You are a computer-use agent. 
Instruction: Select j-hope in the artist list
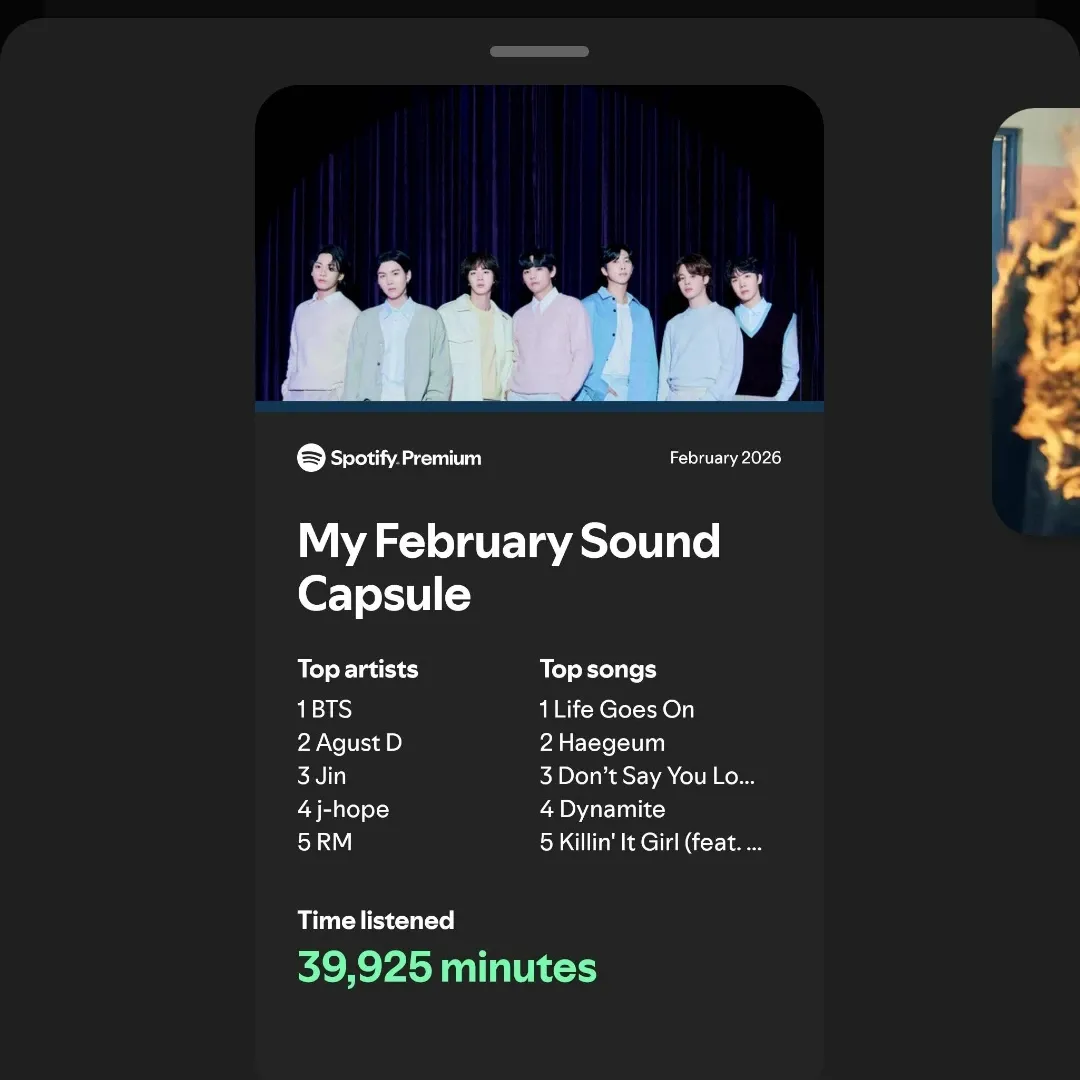(x=343, y=809)
